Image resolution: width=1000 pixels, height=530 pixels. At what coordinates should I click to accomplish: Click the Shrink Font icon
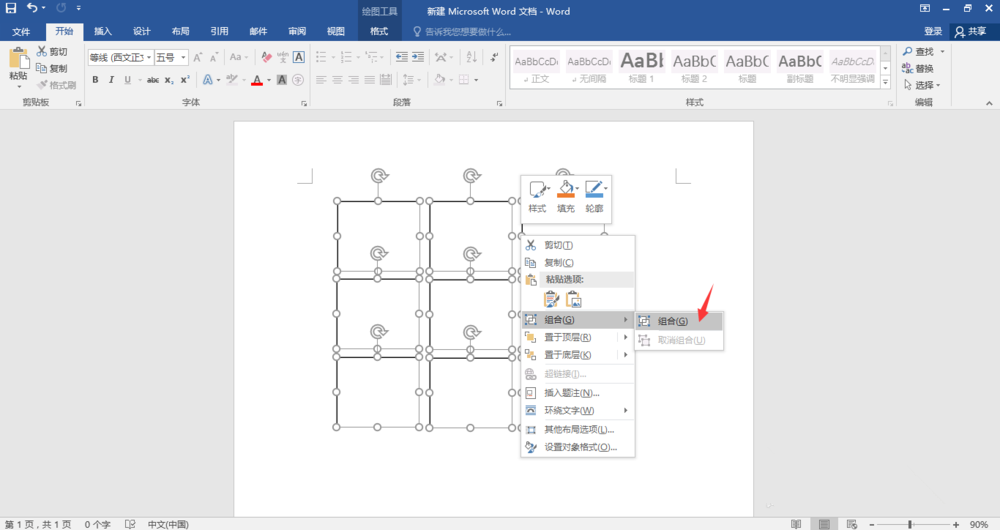click(214, 57)
